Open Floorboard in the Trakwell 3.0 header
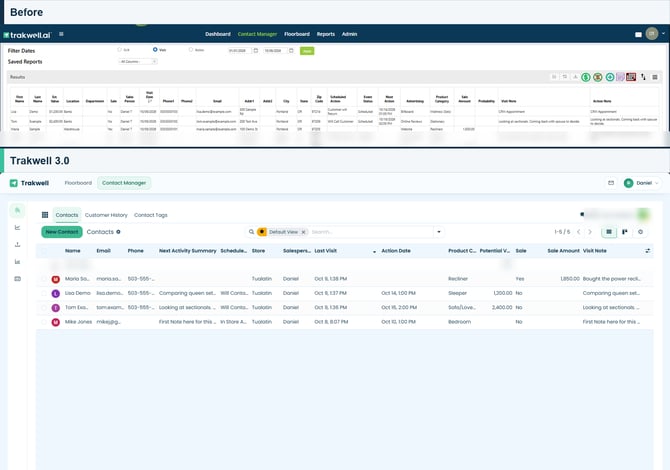 pyautogui.click(x=78, y=183)
